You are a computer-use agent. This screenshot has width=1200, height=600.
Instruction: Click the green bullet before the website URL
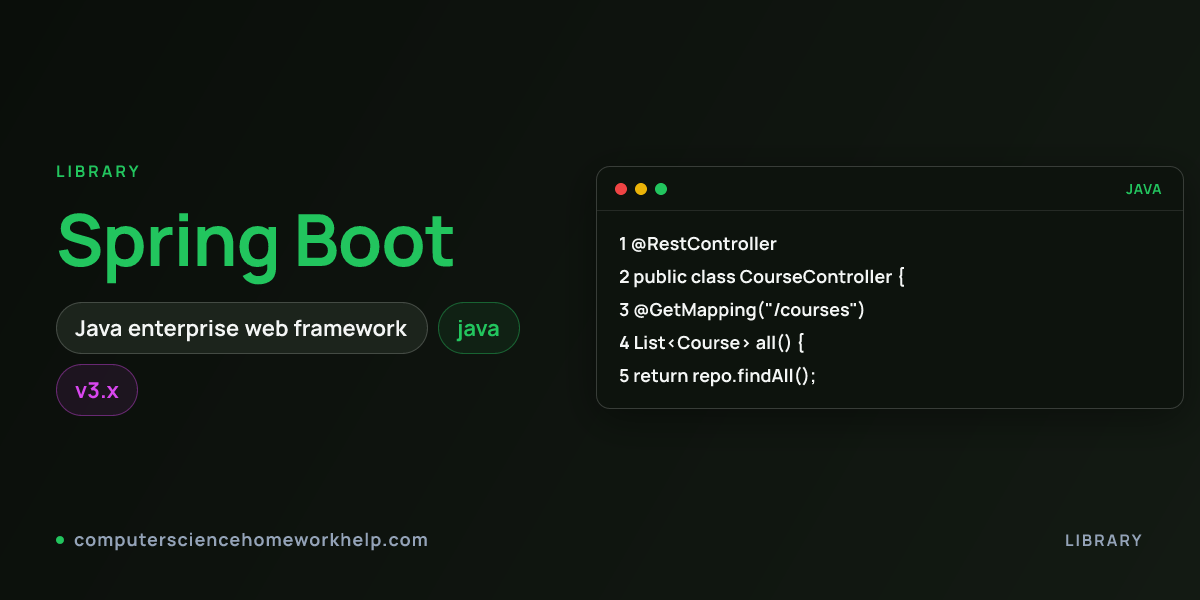click(x=60, y=540)
